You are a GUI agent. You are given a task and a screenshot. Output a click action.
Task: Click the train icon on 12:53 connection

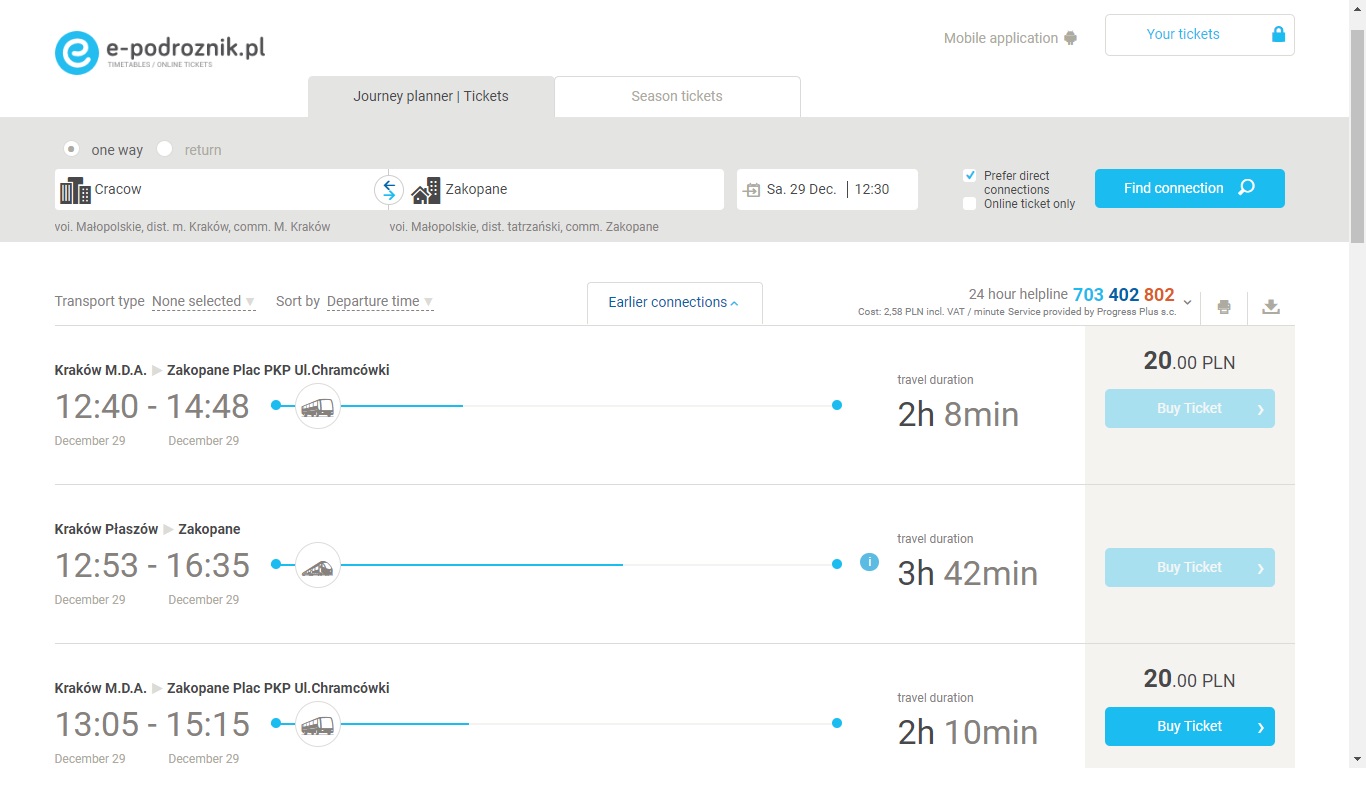point(318,565)
